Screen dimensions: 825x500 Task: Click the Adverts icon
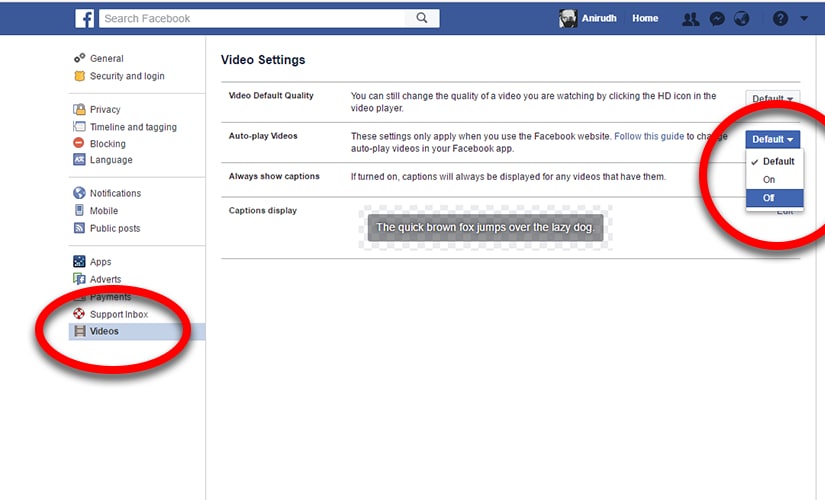[79, 278]
